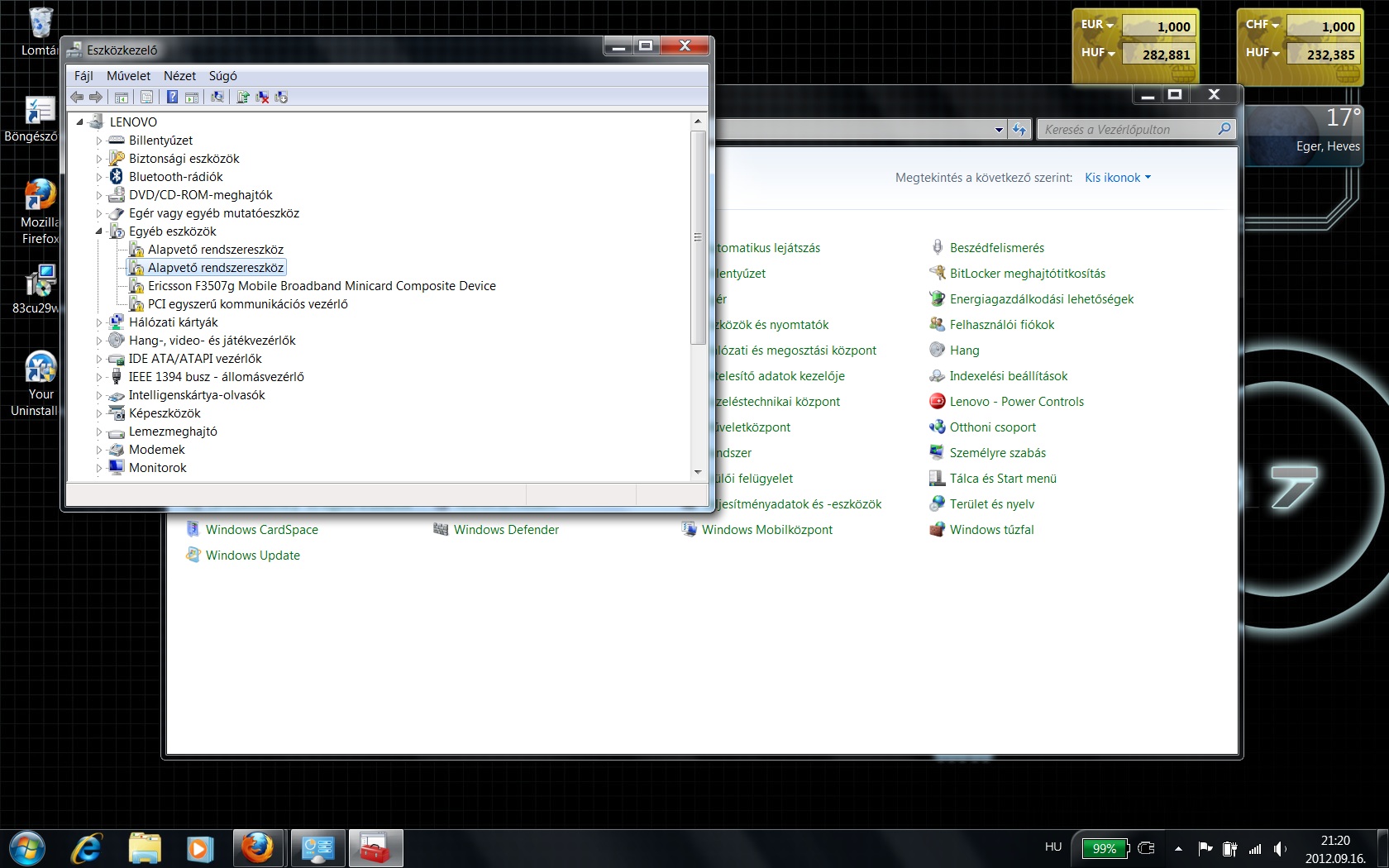Click the device tree scrollbar up arrow

coord(698,122)
